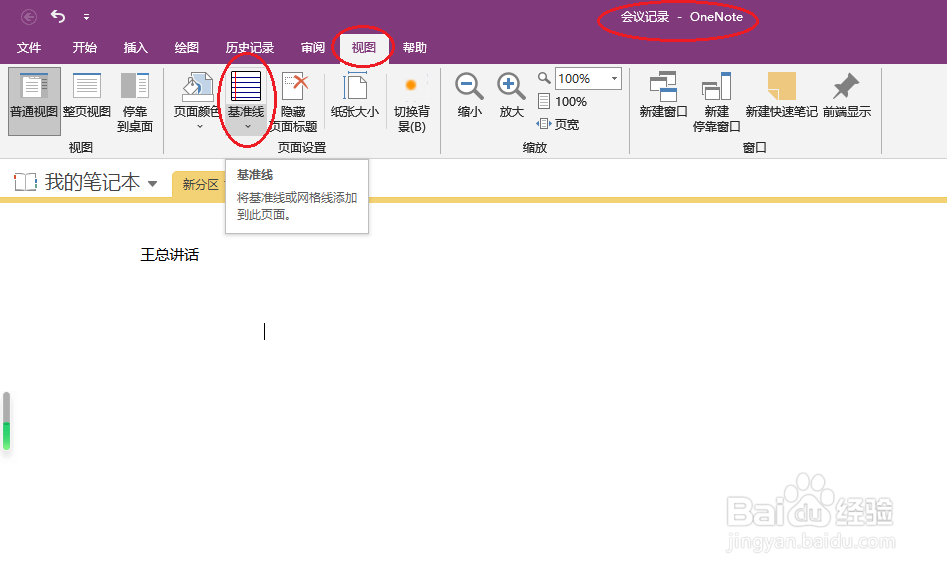This screenshot has height=574, width=947.
Task: Expand the 我的笔记本 notebook dropdown
Action: (153, 183)
